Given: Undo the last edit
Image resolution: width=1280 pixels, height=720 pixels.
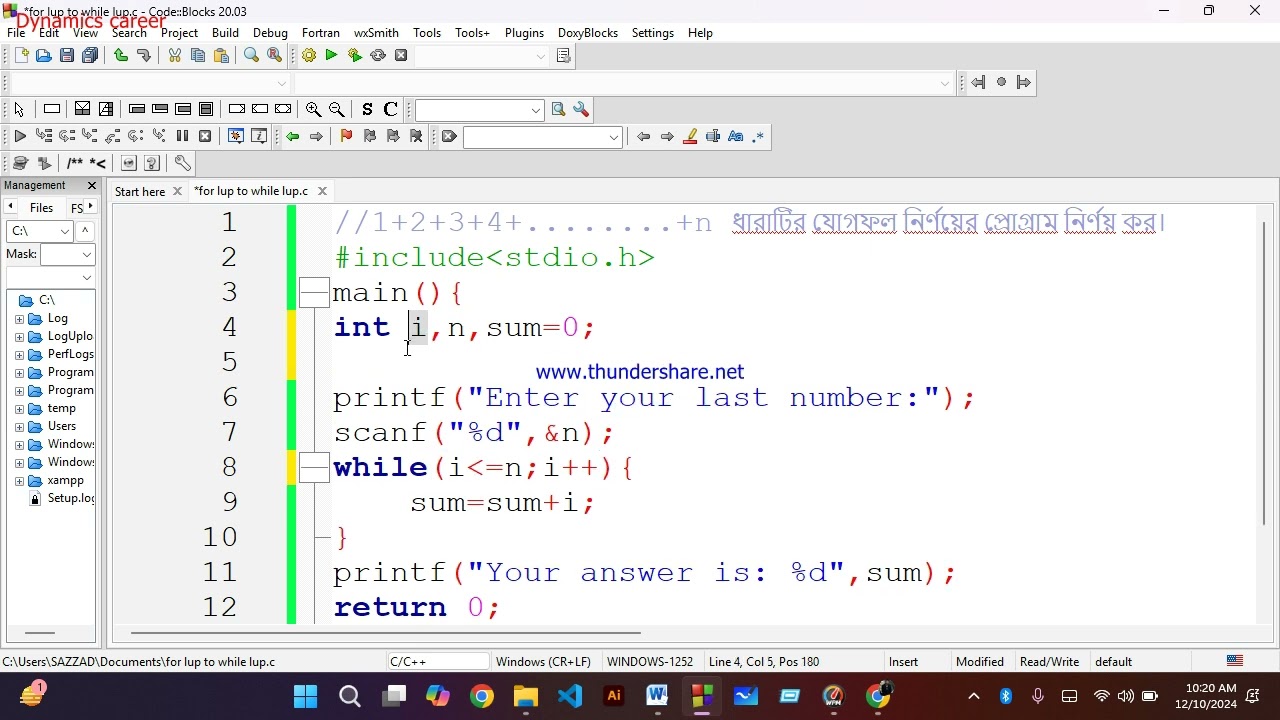Looking at the screenshot, I should (x=121, y=56).
